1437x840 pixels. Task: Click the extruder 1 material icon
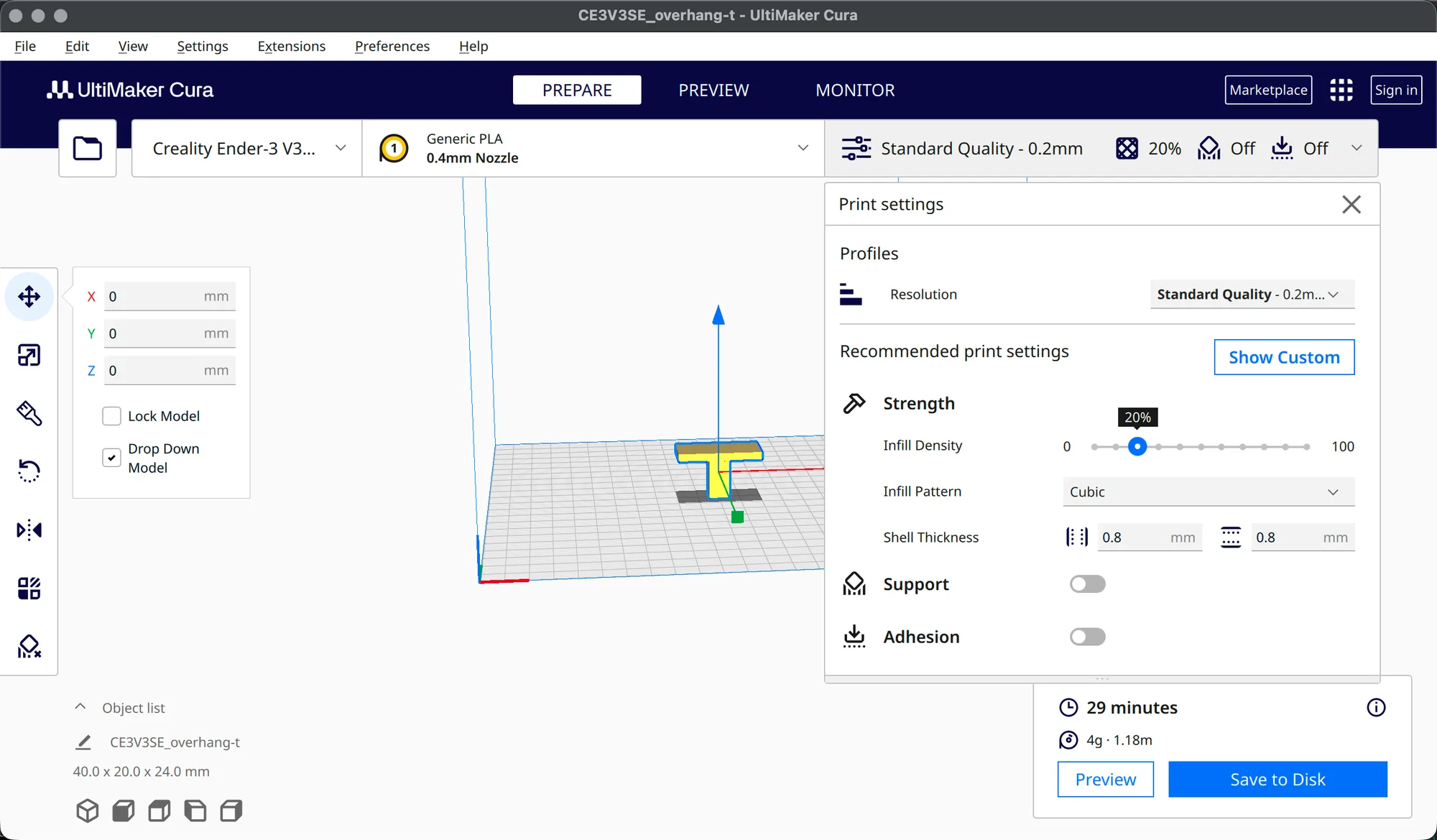(x=394, y=148)
